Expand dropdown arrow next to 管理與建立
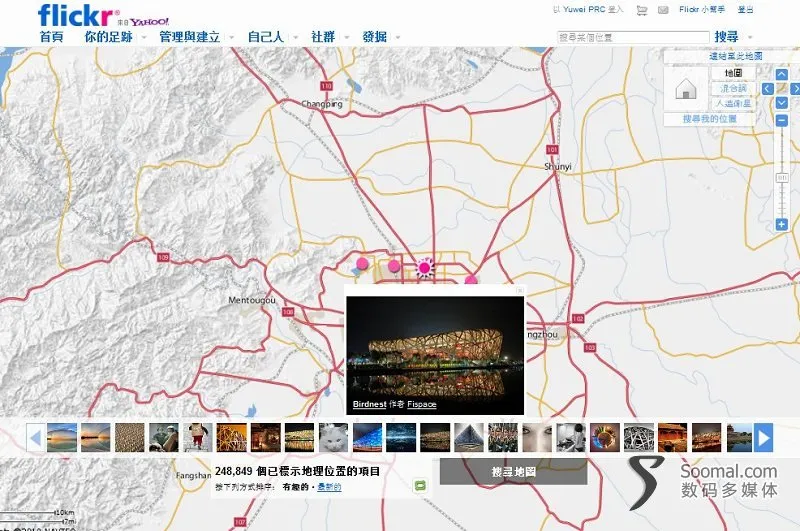Screen dimensions: 800x531 [x=231, y=37]
